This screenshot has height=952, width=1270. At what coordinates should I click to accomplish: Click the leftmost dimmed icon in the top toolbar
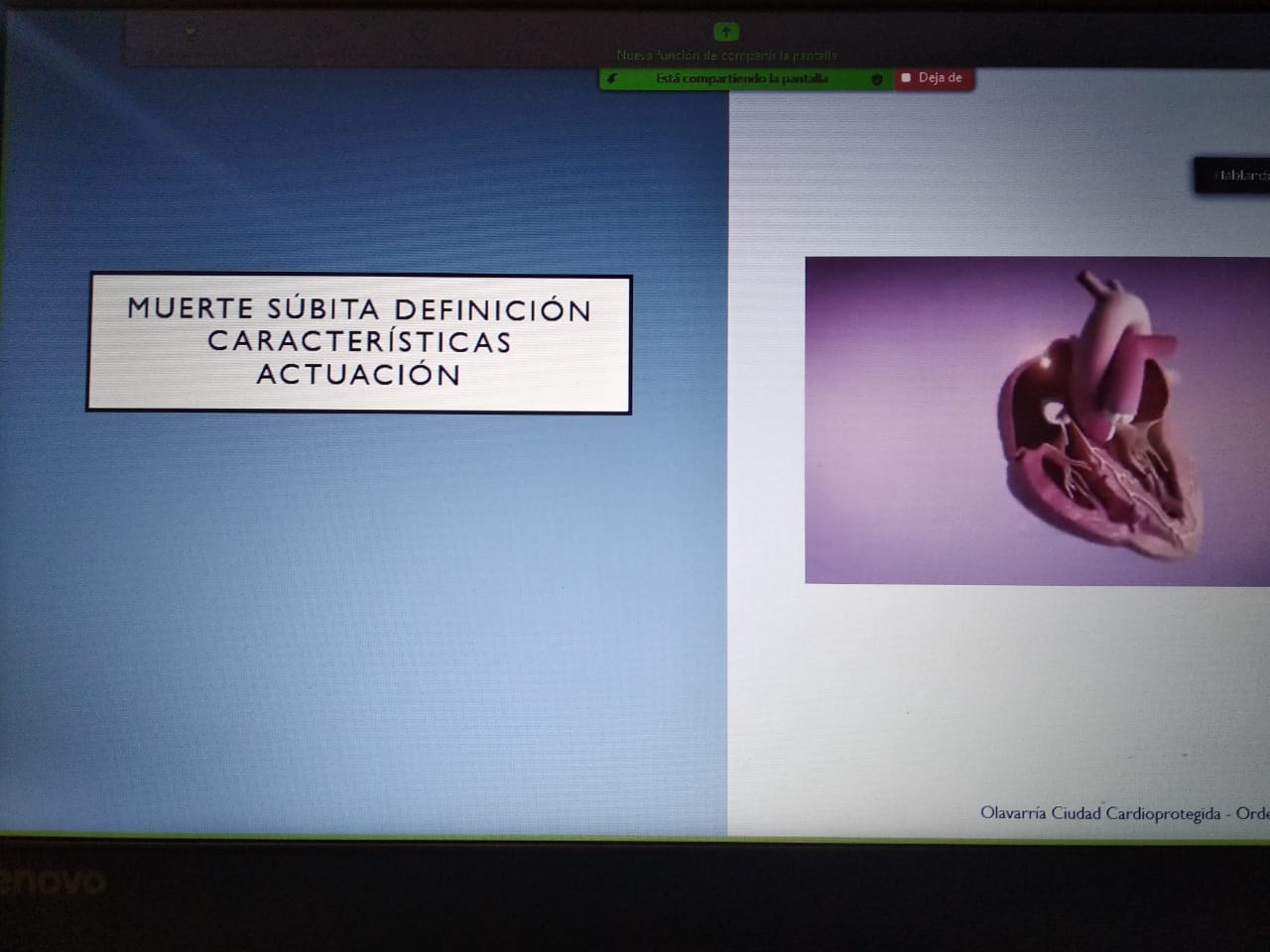click(190, 31)
